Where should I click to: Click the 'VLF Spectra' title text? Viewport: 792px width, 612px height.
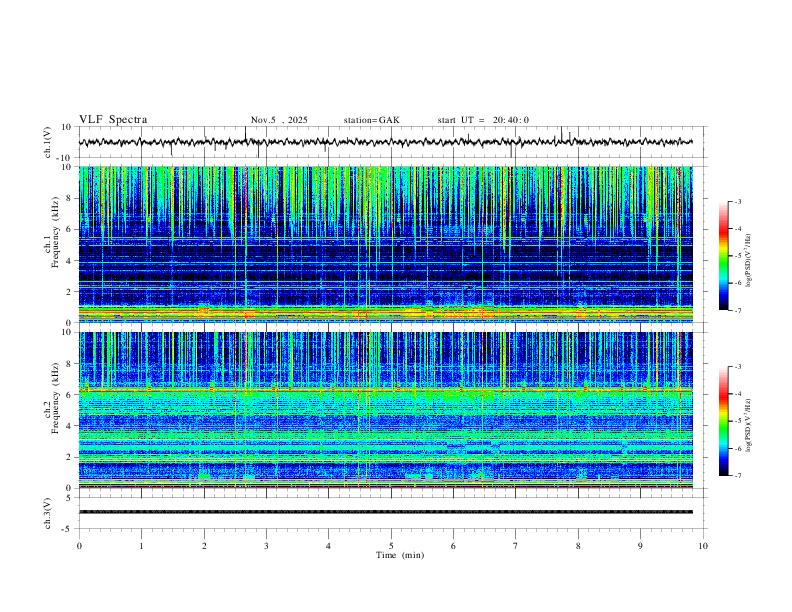click(x=113, y=120)
